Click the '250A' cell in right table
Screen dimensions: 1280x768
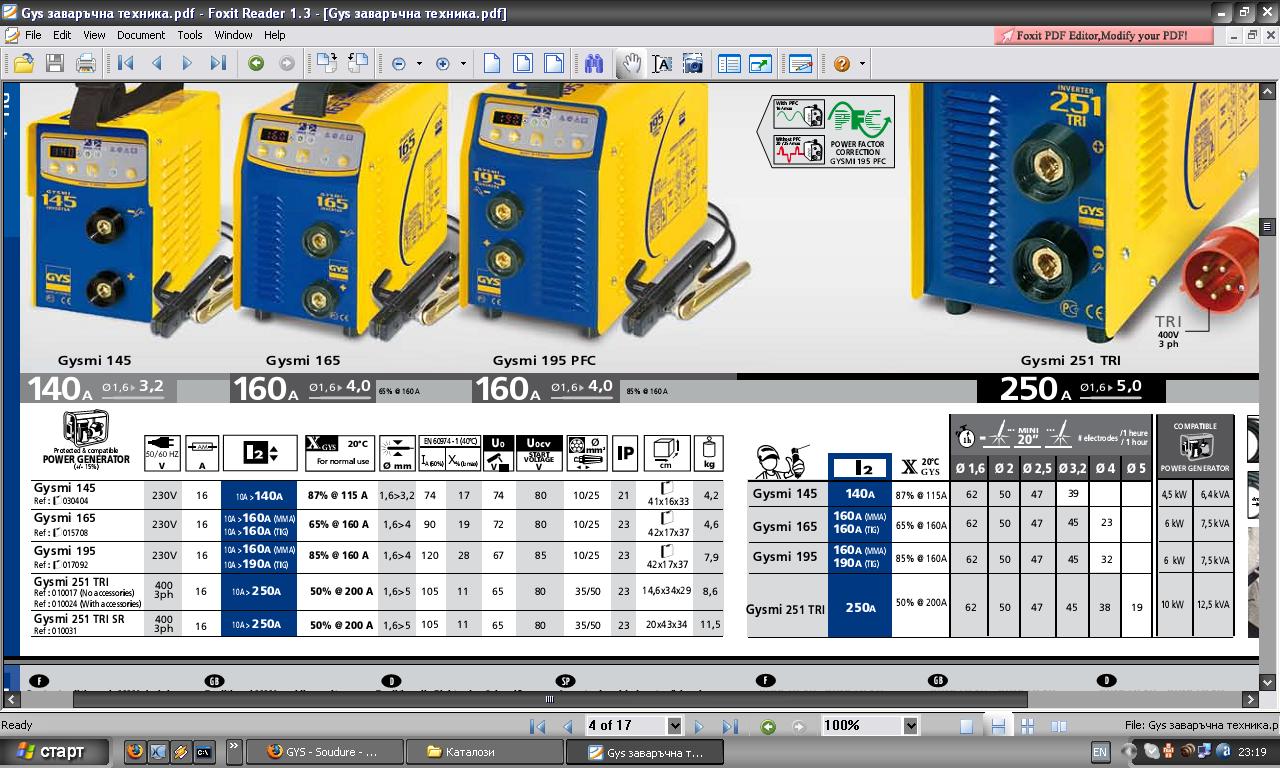[x=860, y=607]
